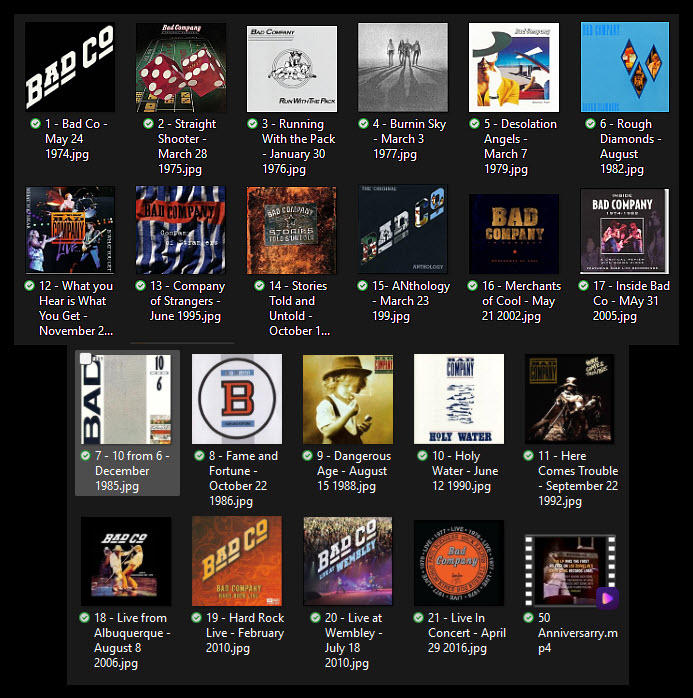Select the Stories Told and Untold cover
693x698 pixels.
[292, 230]
